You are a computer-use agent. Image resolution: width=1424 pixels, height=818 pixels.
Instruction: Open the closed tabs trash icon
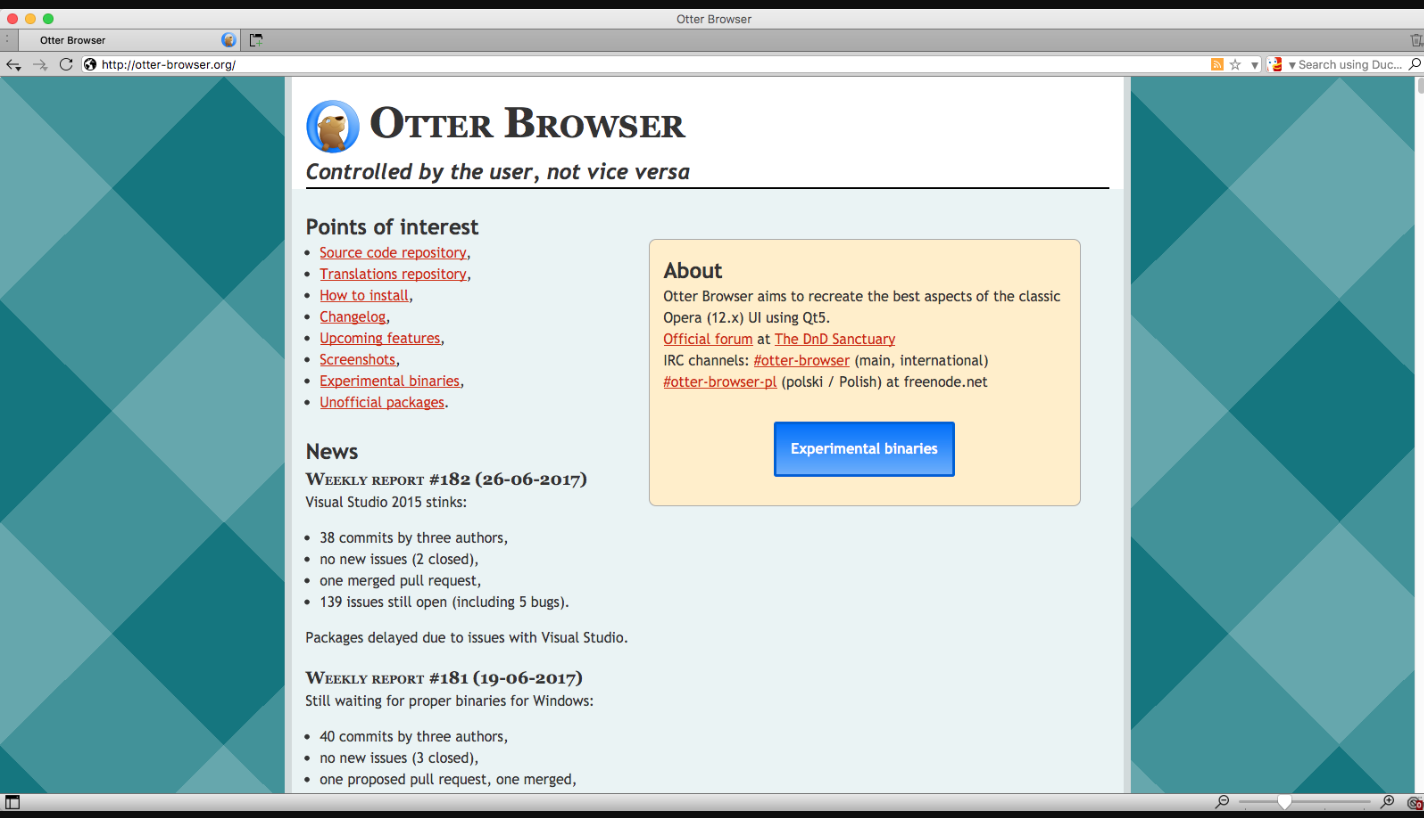coord(1416,40)
